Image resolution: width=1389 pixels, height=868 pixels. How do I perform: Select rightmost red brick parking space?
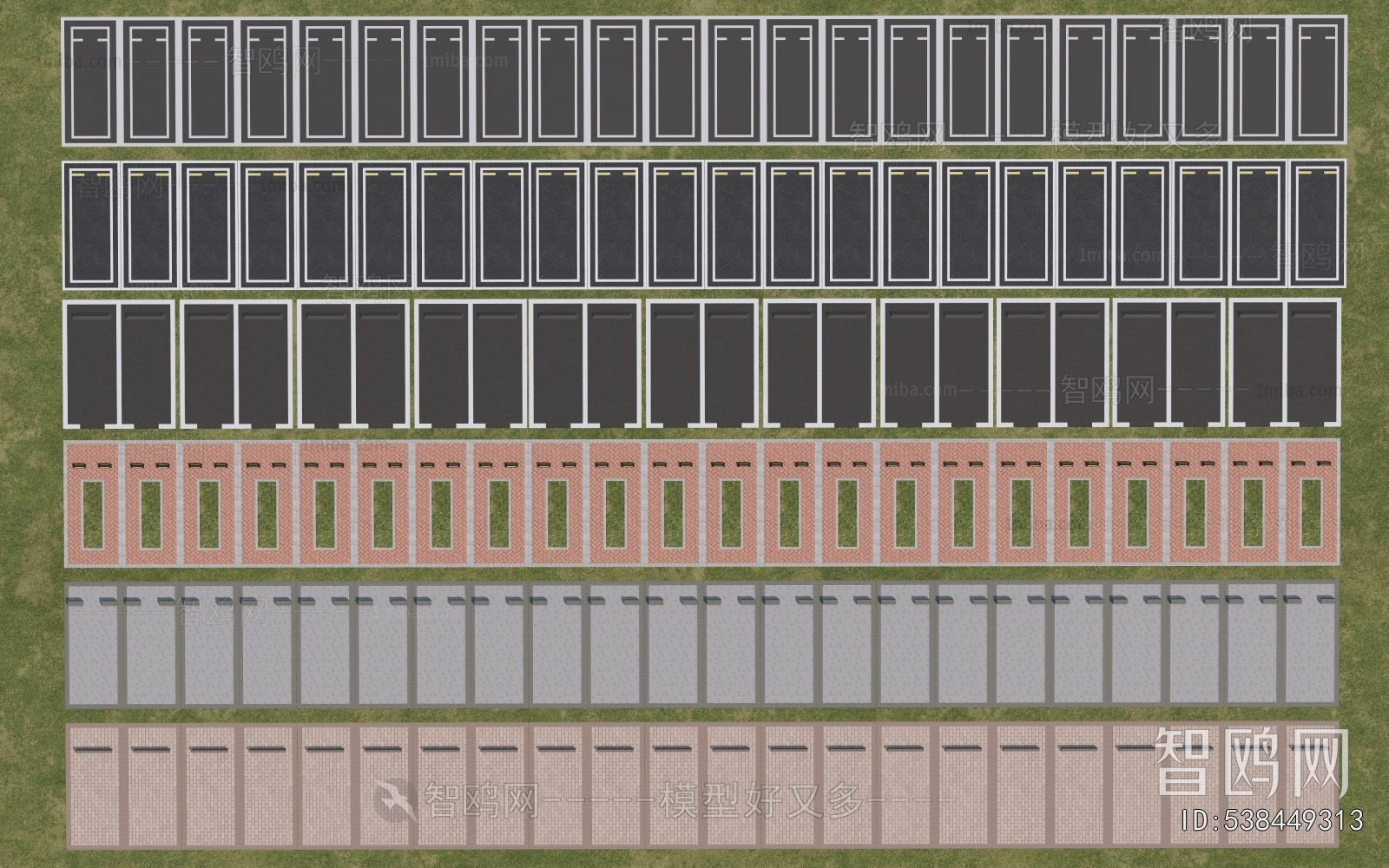1313,503
